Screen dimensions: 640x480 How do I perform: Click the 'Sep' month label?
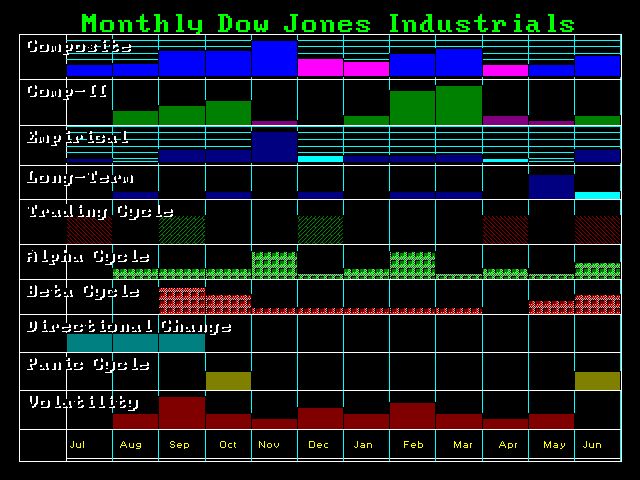pos(179,445)
